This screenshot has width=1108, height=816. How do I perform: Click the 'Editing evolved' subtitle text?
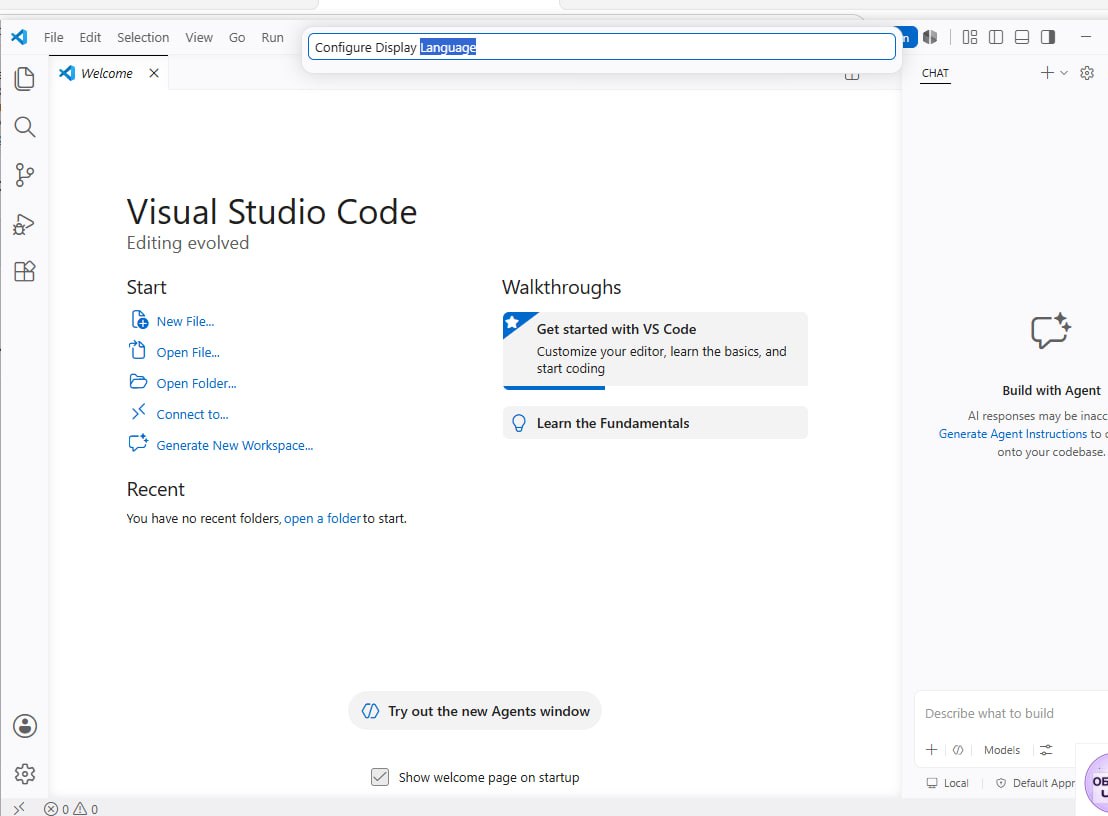coord(188,243)
